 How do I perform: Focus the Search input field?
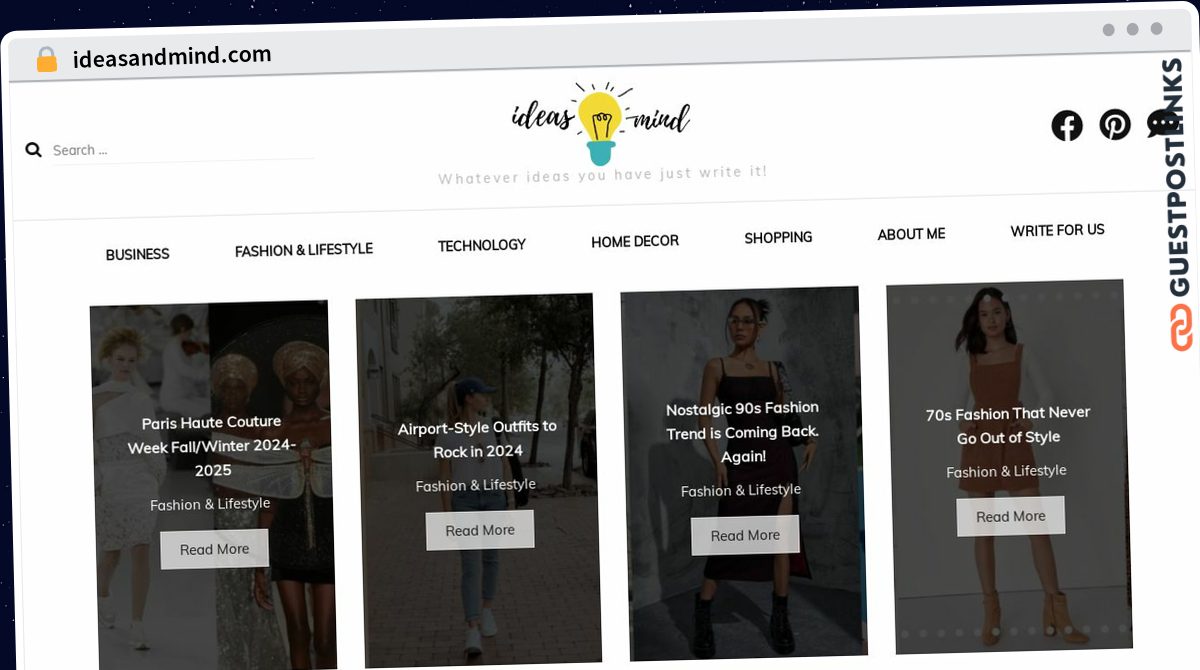182,150
